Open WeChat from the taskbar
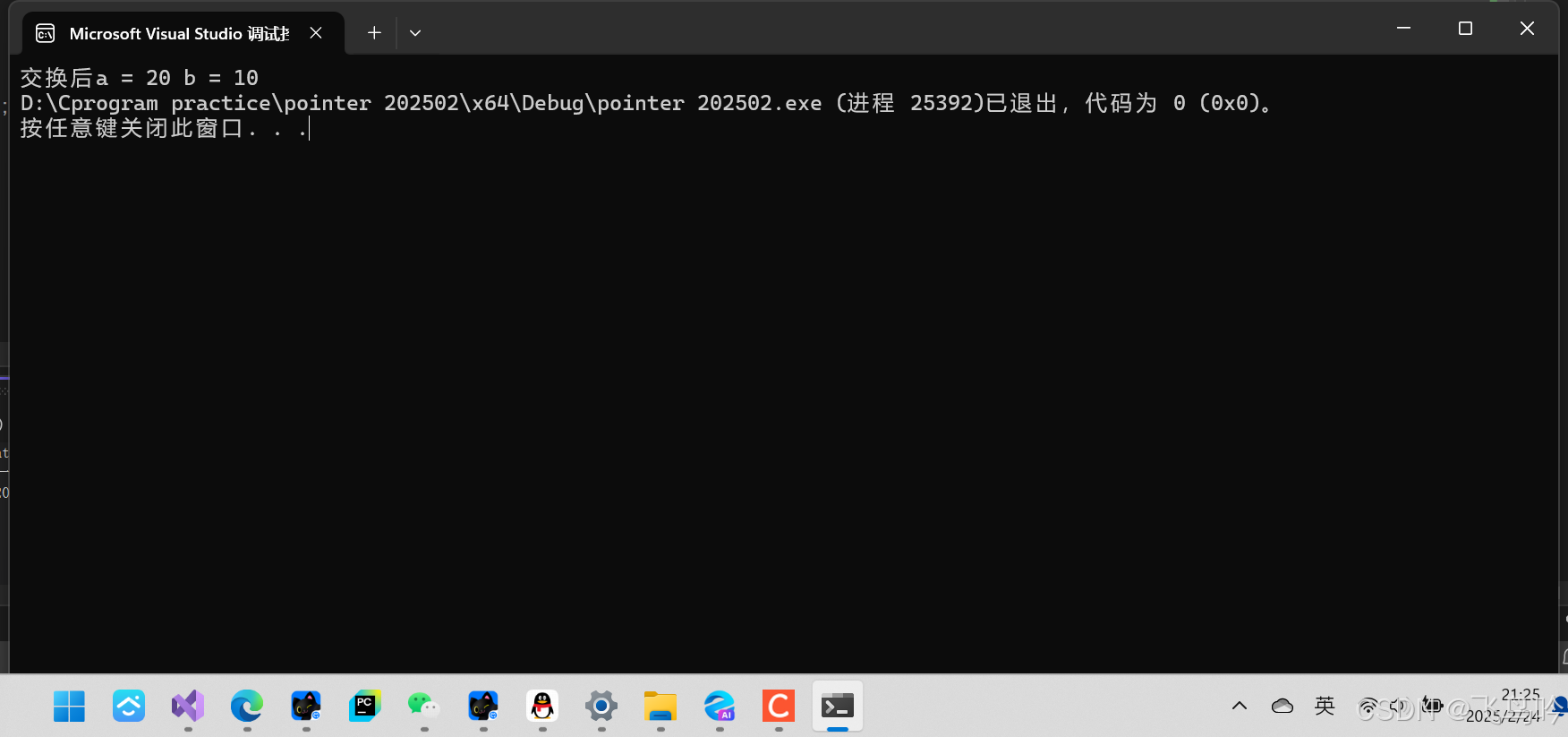Viewport: 1568px width, 737px height. pyautogui.click(x=423, y=707)
